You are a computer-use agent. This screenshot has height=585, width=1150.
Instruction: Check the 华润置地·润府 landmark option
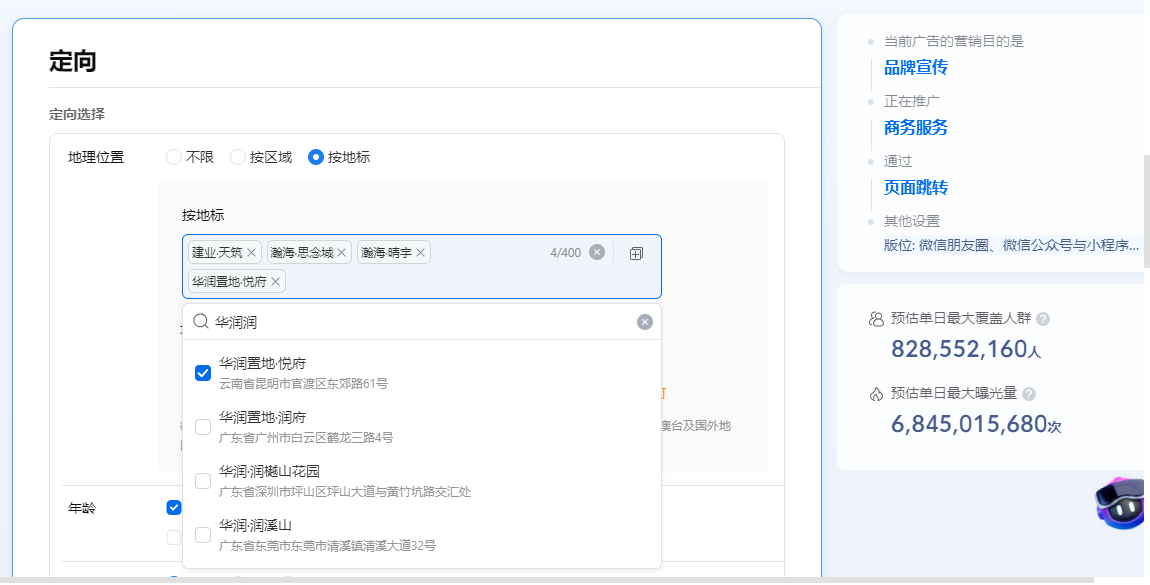coord(203,427)
